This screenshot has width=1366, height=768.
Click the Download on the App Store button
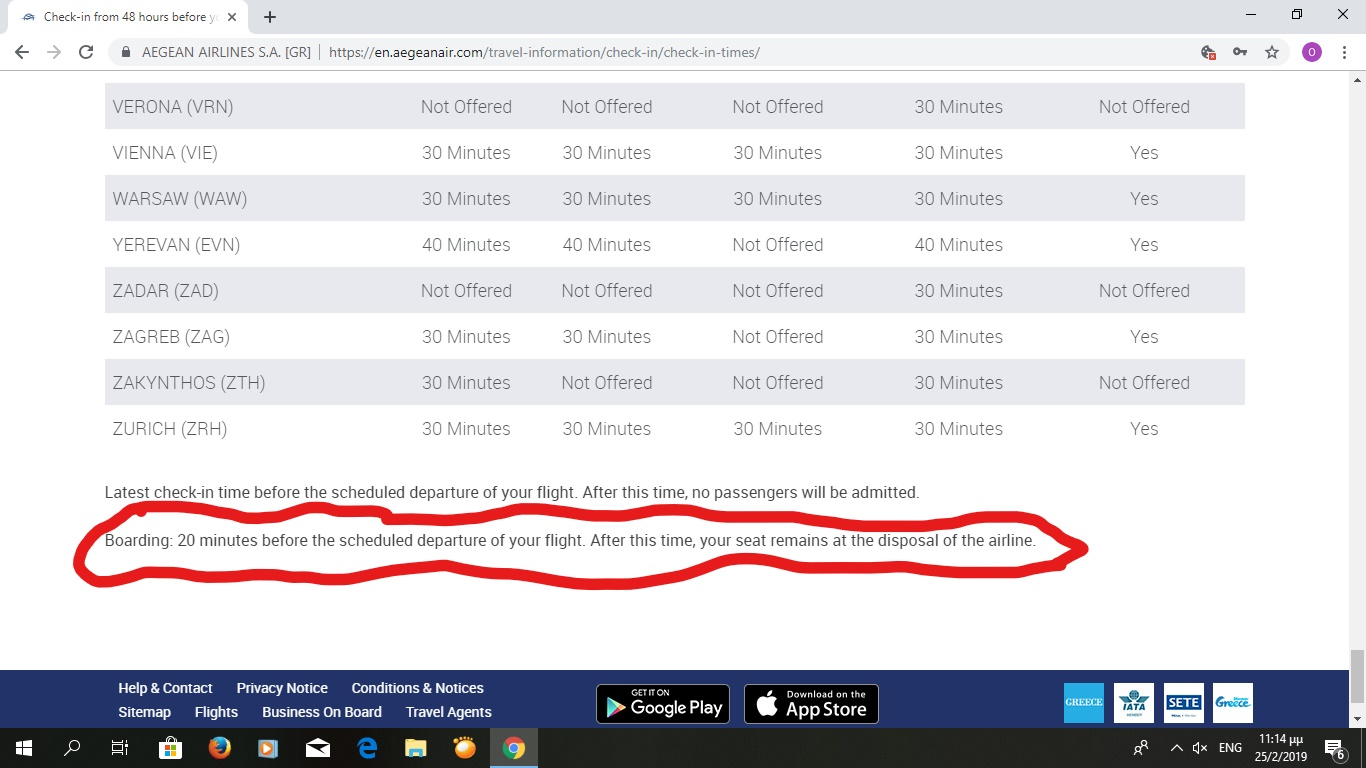point(811,704)
